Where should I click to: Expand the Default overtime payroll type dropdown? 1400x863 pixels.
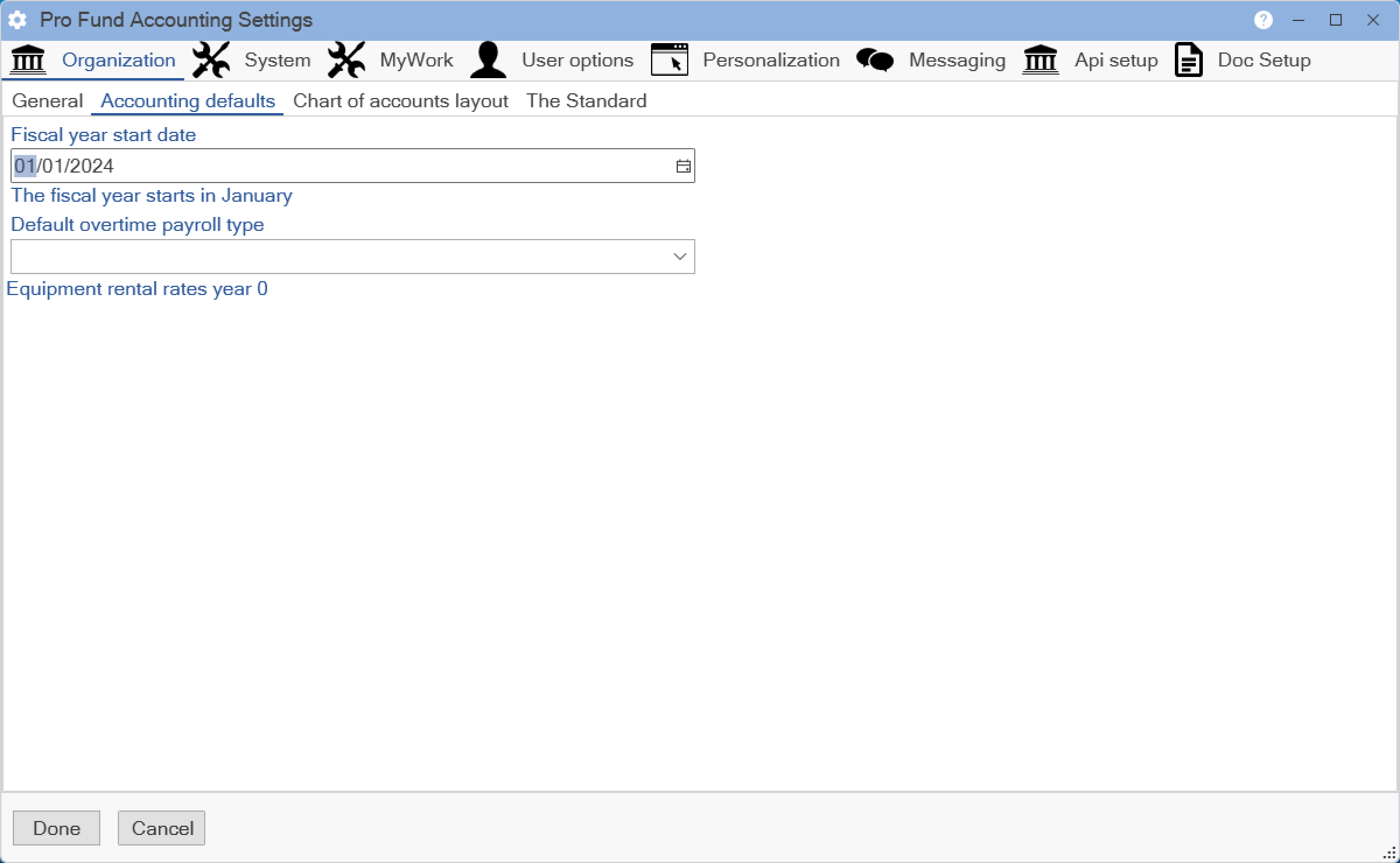(680, 257)
